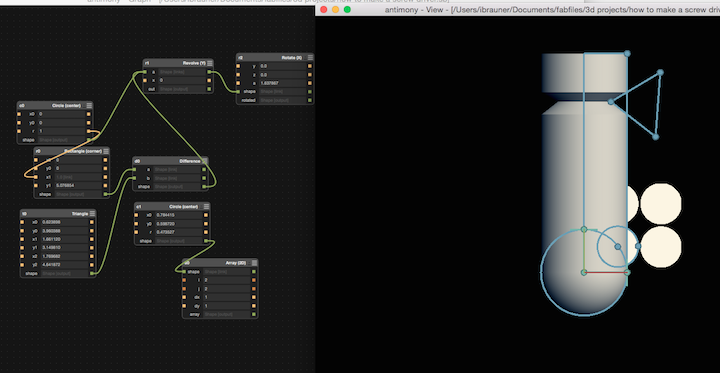Click the 'Triangle' node title
Image resolution: width=720 pixels, height=373 pixels.
click(80, 214)
